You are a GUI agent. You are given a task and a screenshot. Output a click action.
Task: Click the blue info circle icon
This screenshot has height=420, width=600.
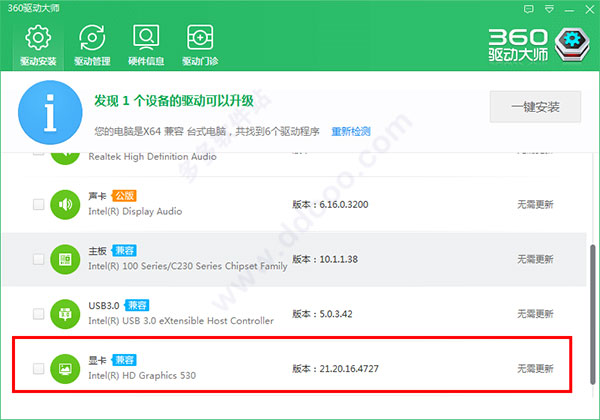click(50, 112)
